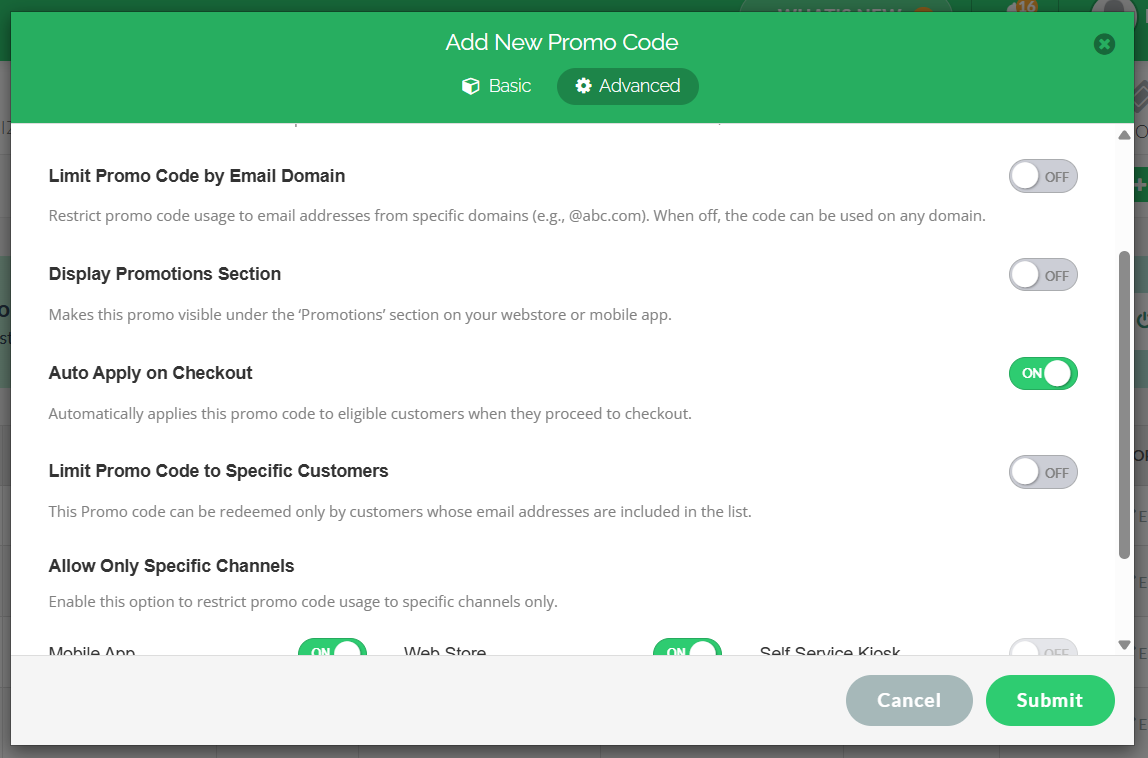
Task: Cancel the promo code creation
Action: click(909, 700)
